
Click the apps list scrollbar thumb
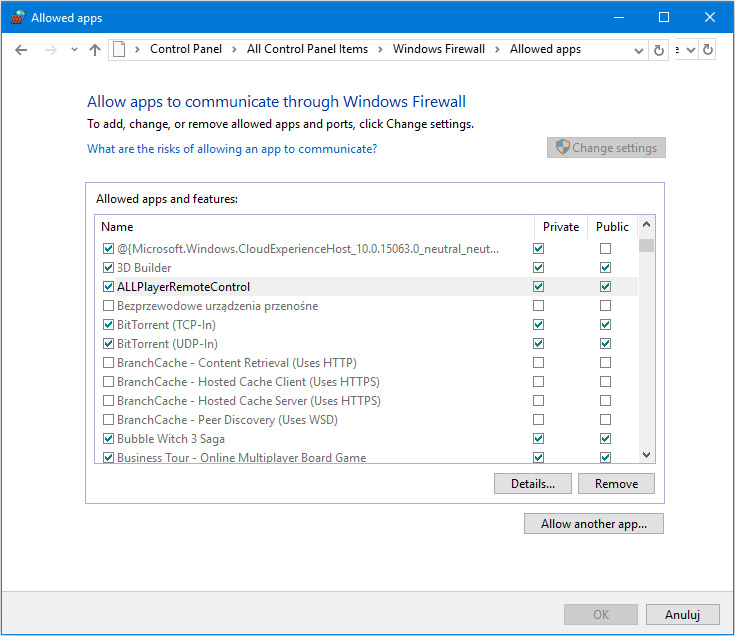[646, 245]
